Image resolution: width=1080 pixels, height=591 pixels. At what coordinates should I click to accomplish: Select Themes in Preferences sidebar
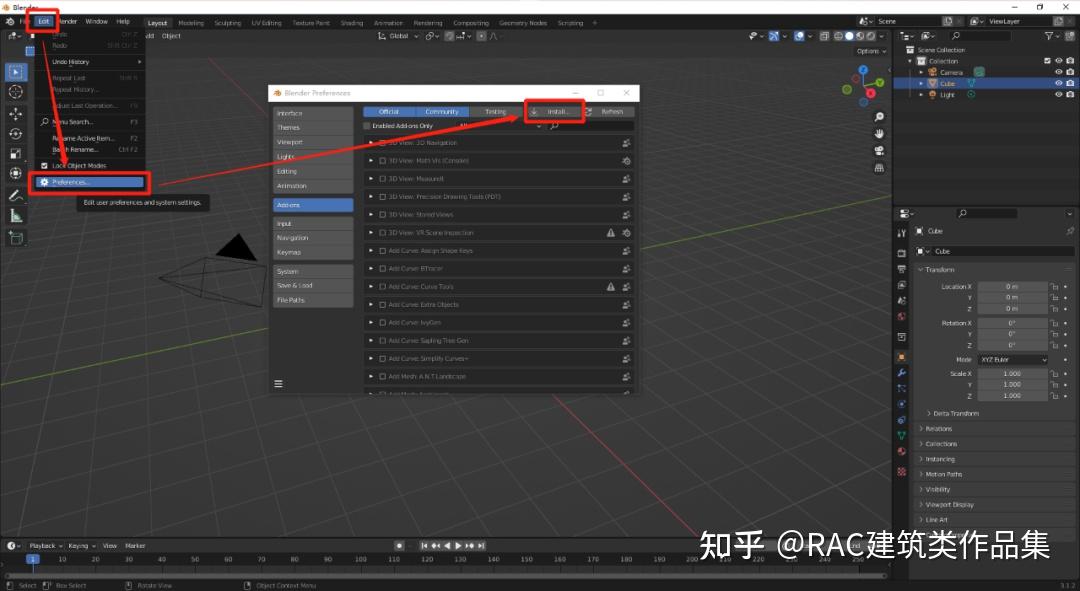click(x=313, y=127)
